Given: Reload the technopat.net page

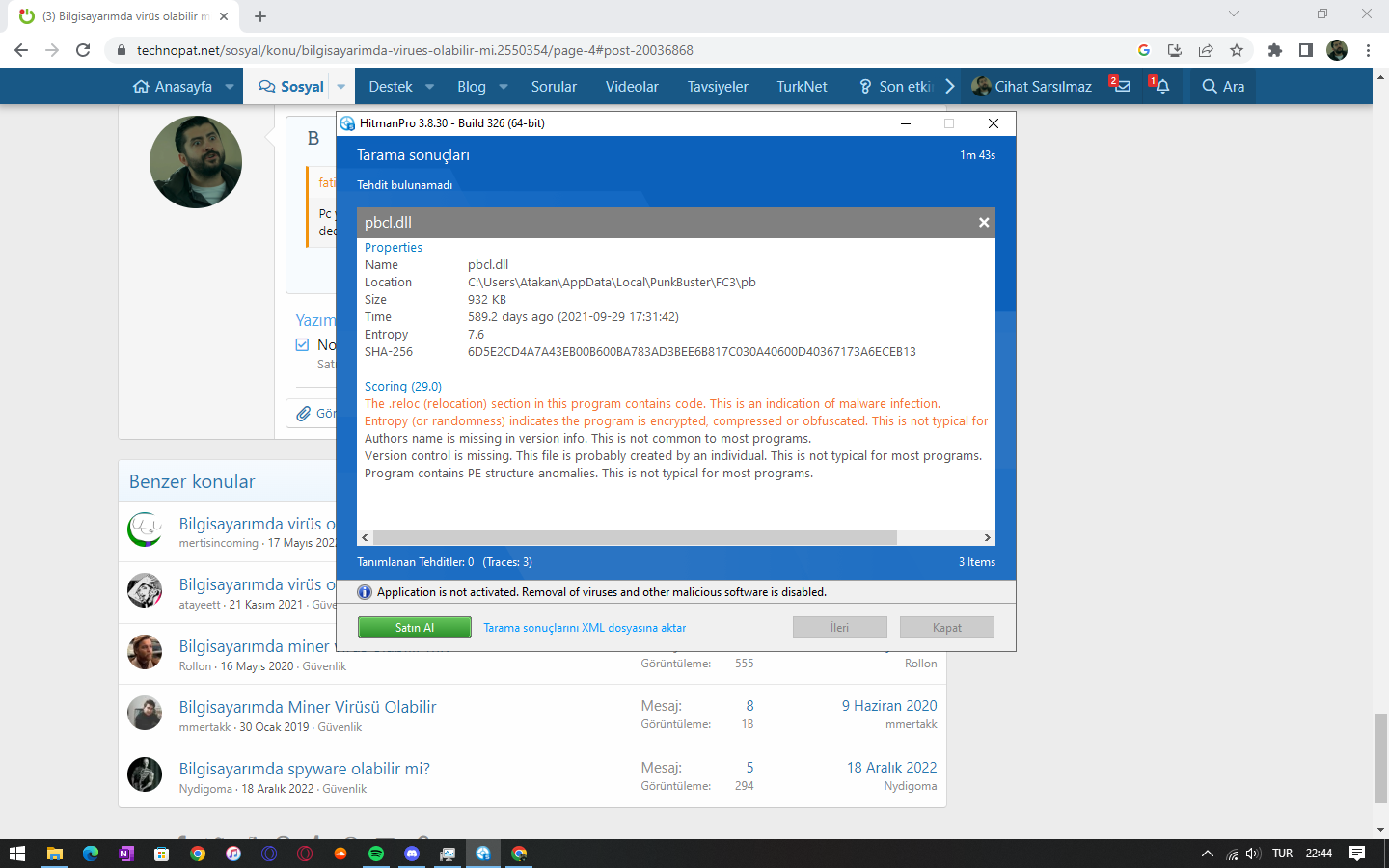Looking at the screenshot, I should point(83,50).
